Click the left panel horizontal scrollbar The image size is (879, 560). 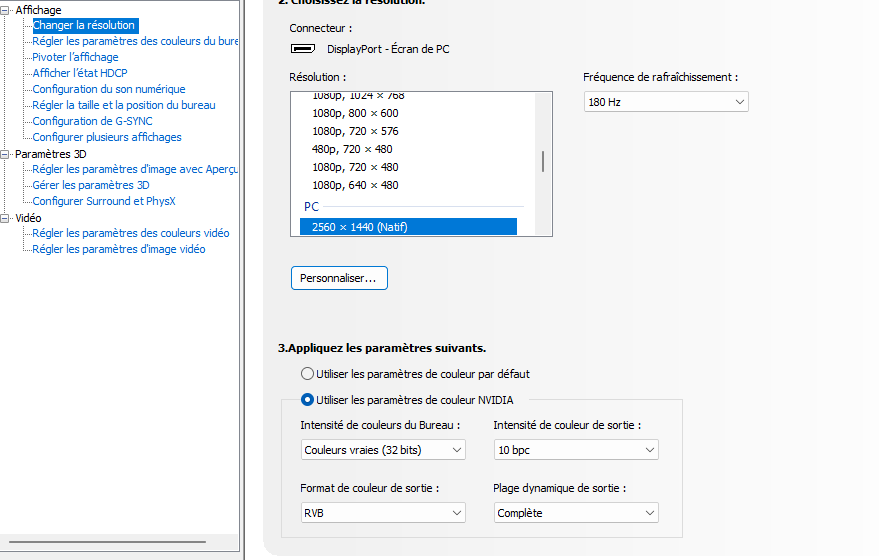pos(108,542)
